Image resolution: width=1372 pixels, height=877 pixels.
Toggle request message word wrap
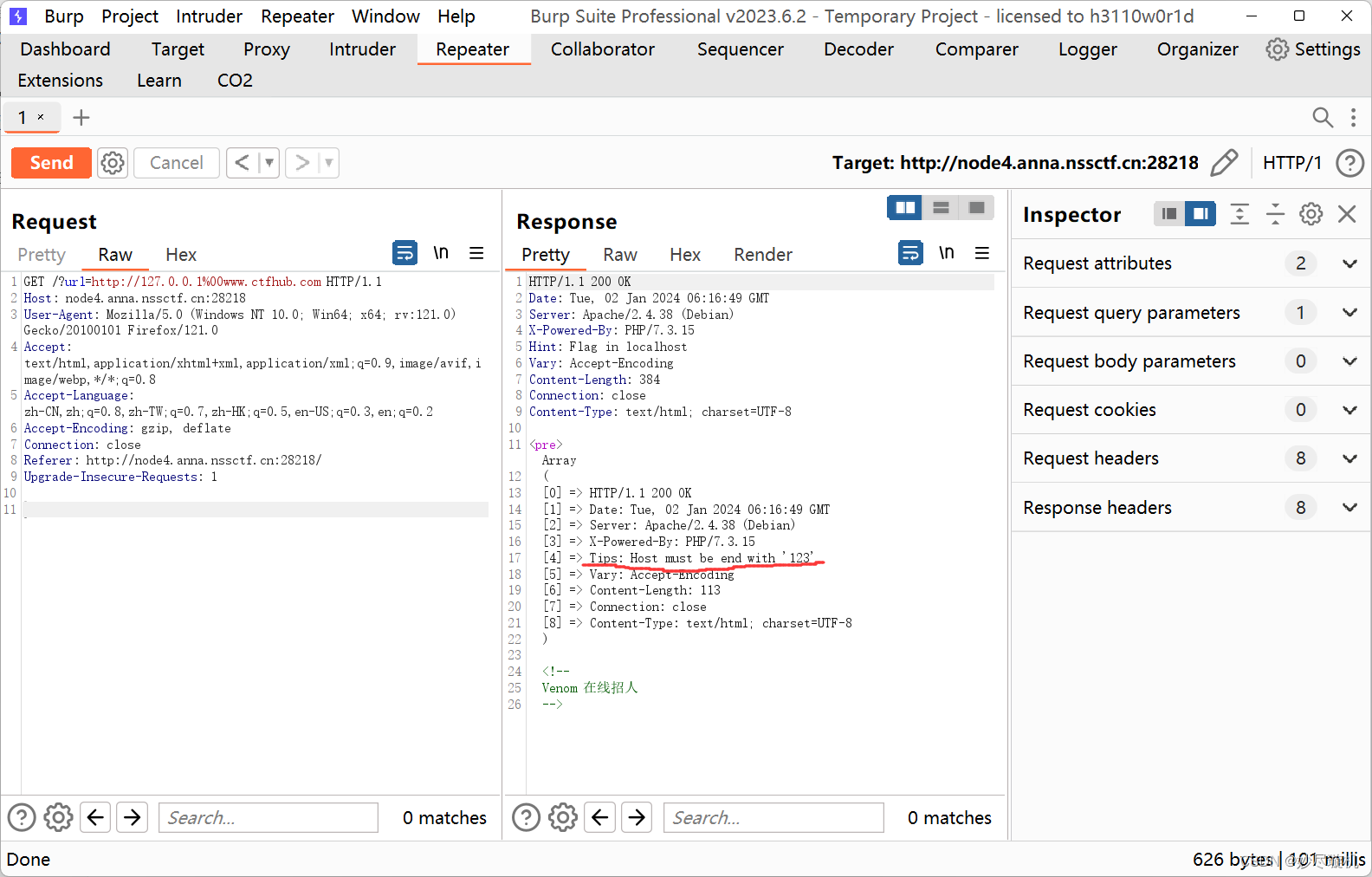point(404,253)
